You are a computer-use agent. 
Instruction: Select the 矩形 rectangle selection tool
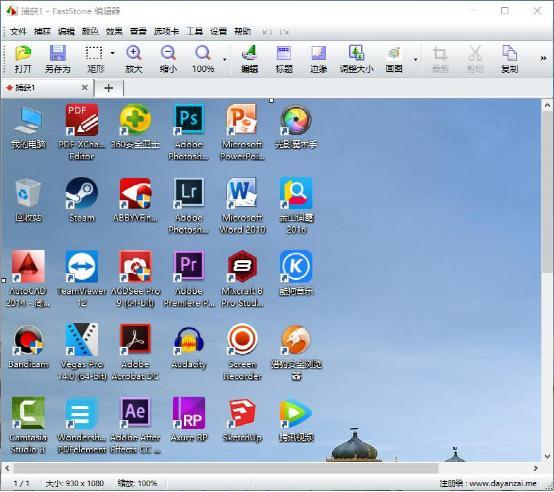coord(94,53)
